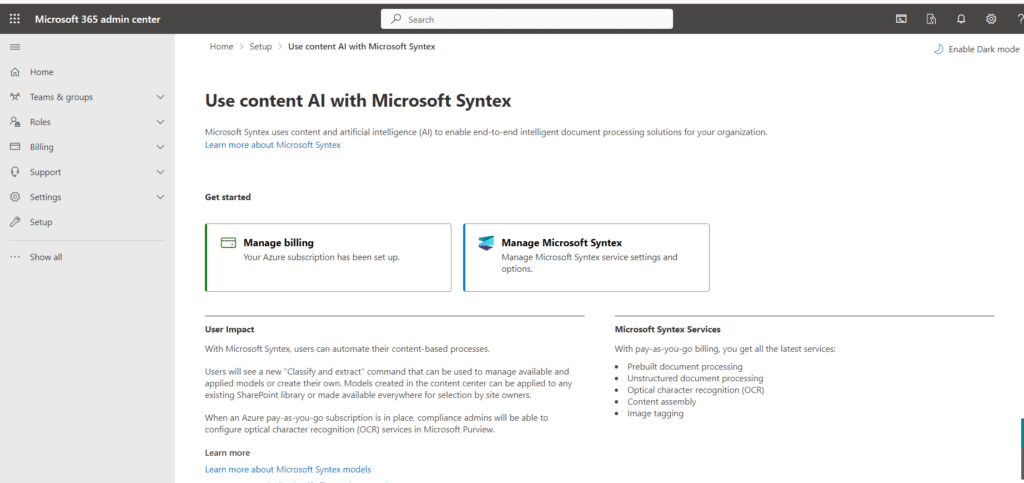The width and height of the screenshot is (1024, 483).
Task: Click the Home icon in sidebar
Action: click(x=15, y=72)
